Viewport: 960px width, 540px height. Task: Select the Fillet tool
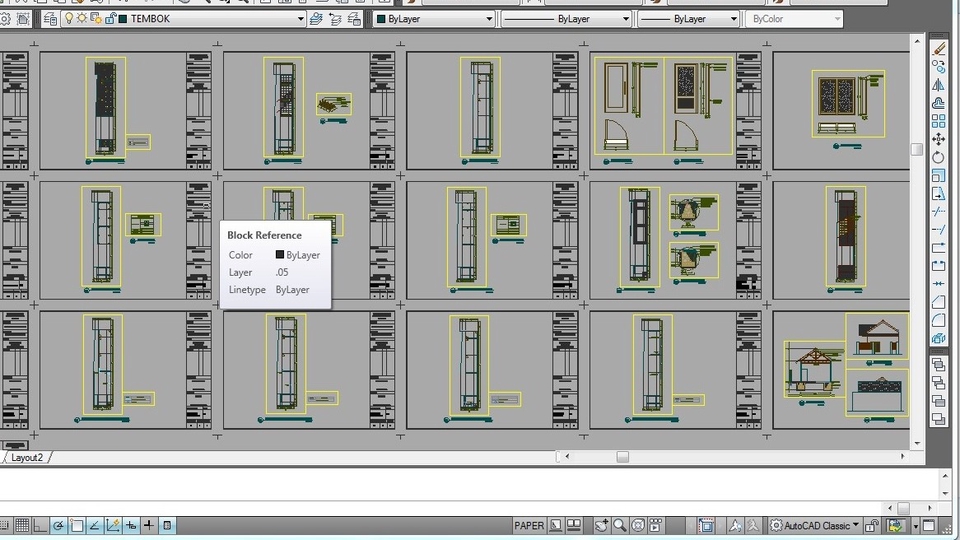coord(939,320)
